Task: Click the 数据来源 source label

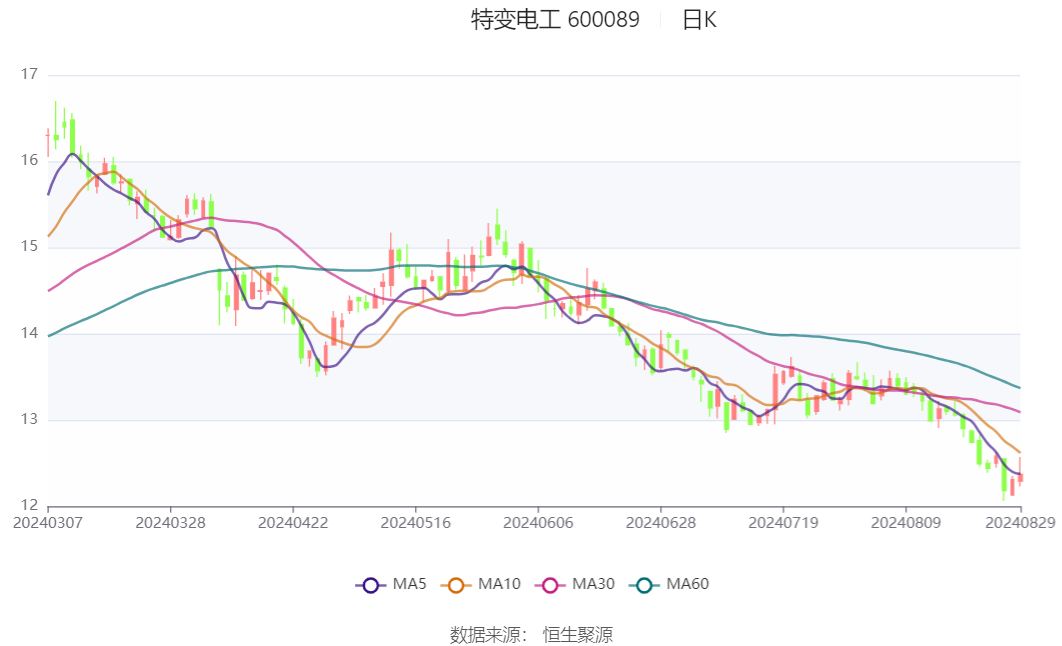Action: tap(489, 634)
